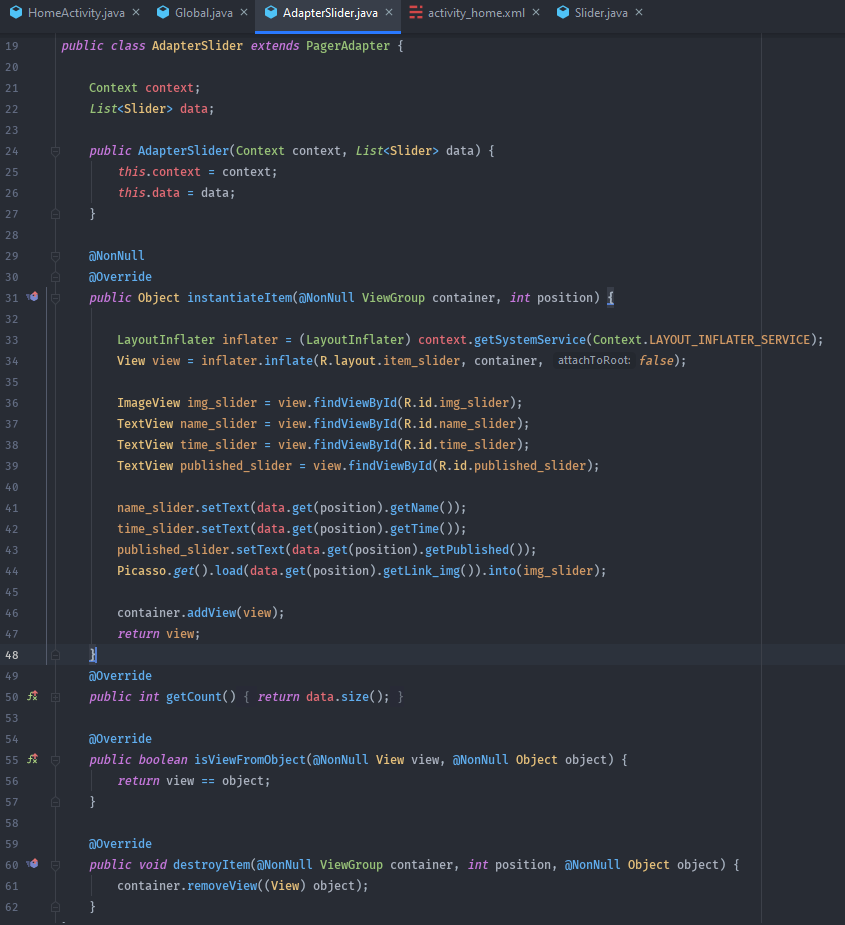Select the AdapterSlider.java tab

pyautogui.click(x=330, y=12)
